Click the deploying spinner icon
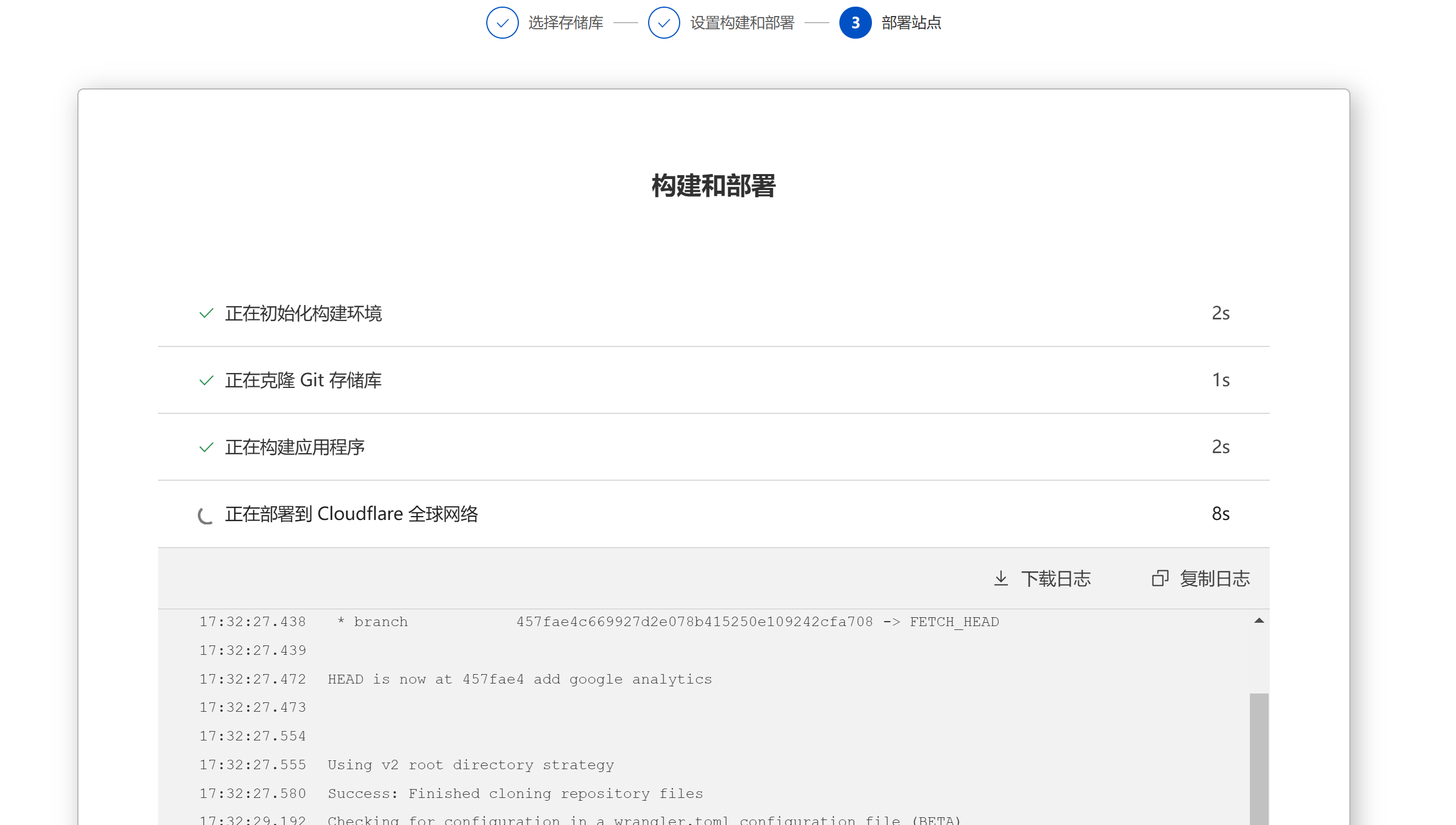This screenshot has height=825, width=1456. 206,514
